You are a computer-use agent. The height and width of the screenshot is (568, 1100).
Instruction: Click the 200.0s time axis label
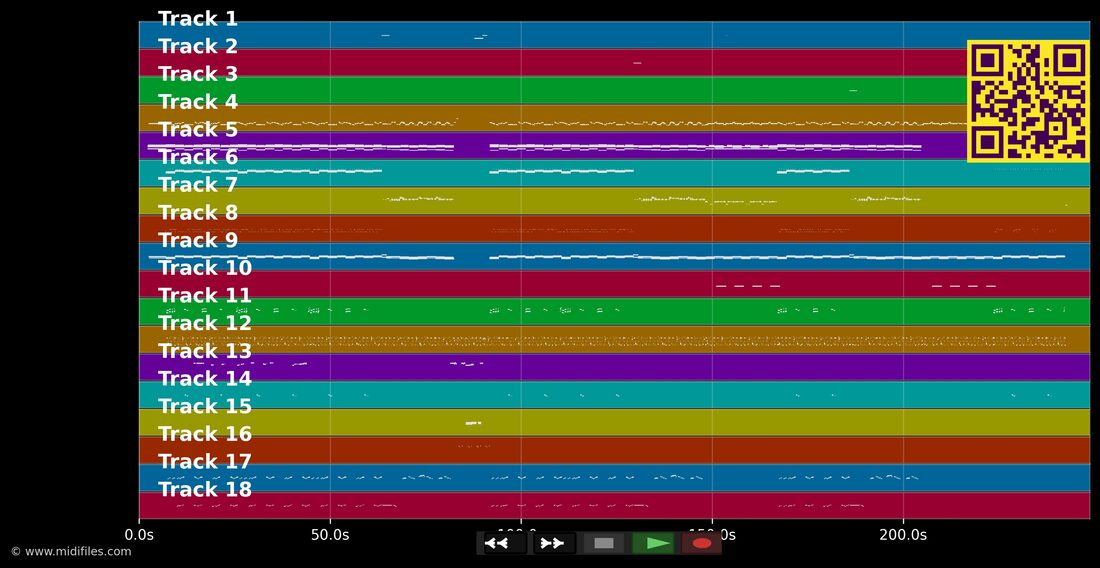click(903, 535)
